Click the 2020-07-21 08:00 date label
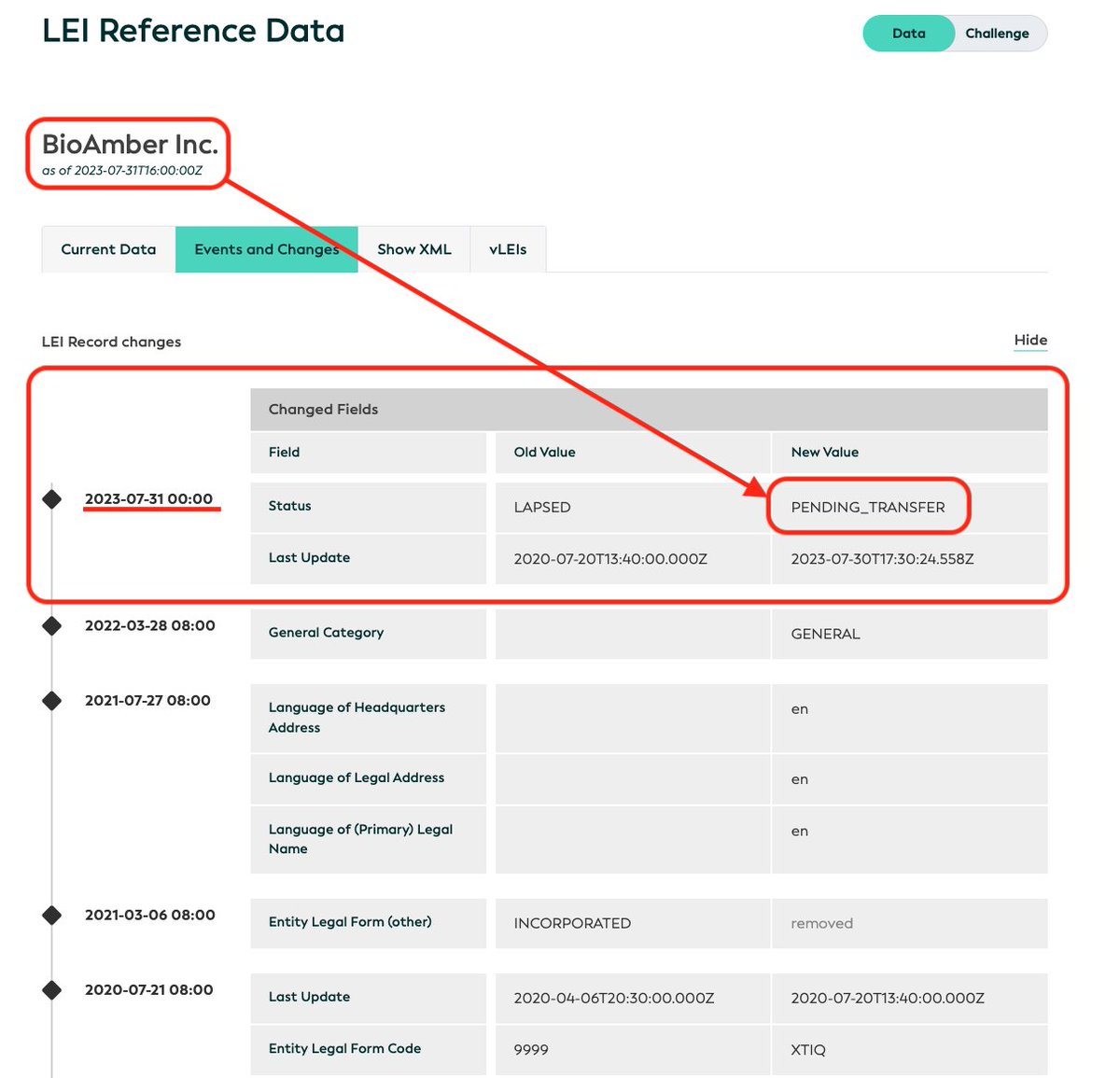 point(149,989)
